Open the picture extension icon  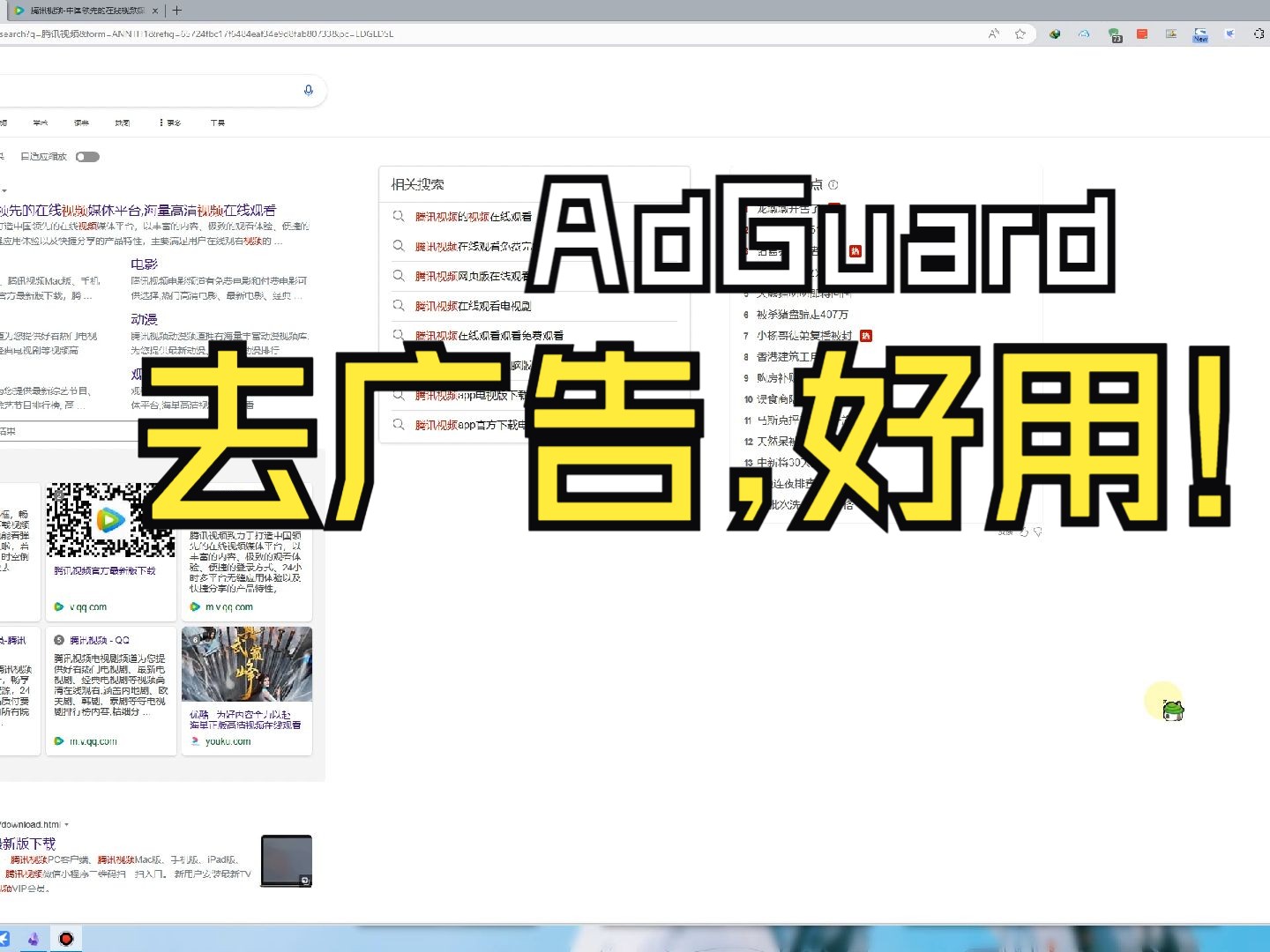tap(1171, 33)
